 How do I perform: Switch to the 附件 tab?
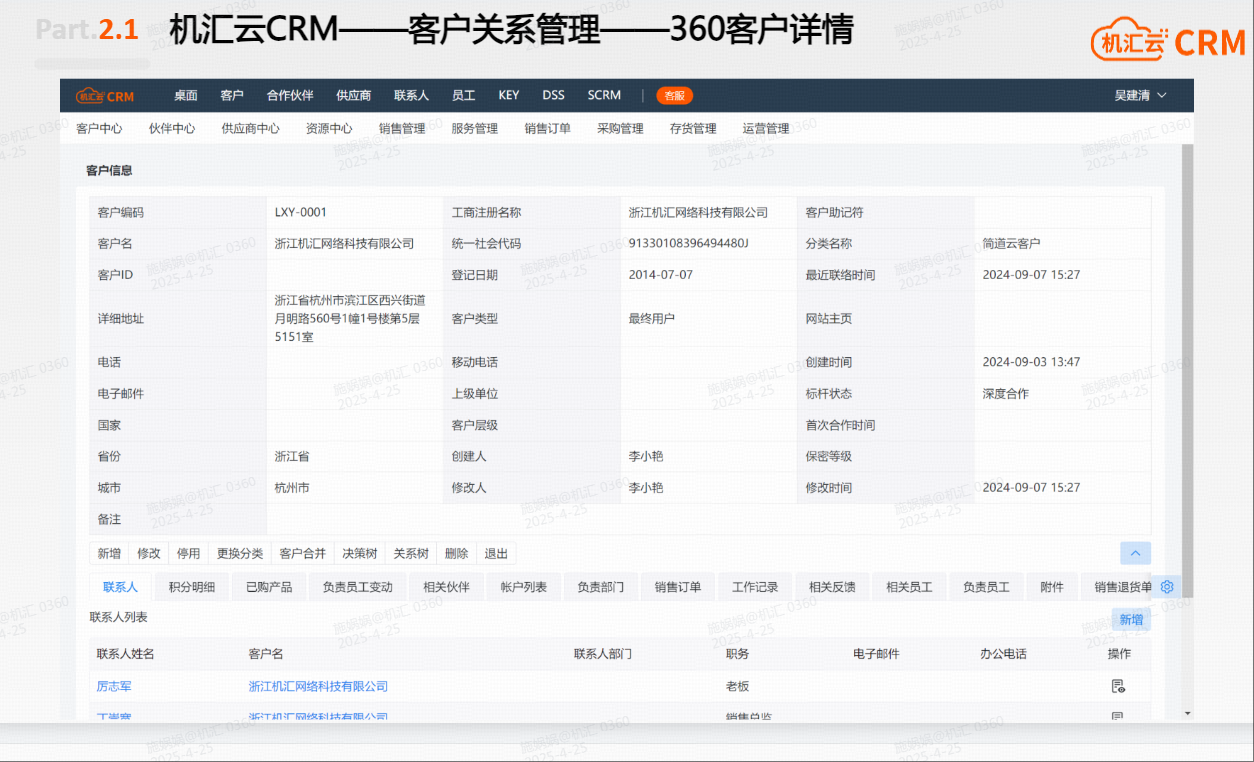(1052, 587)
